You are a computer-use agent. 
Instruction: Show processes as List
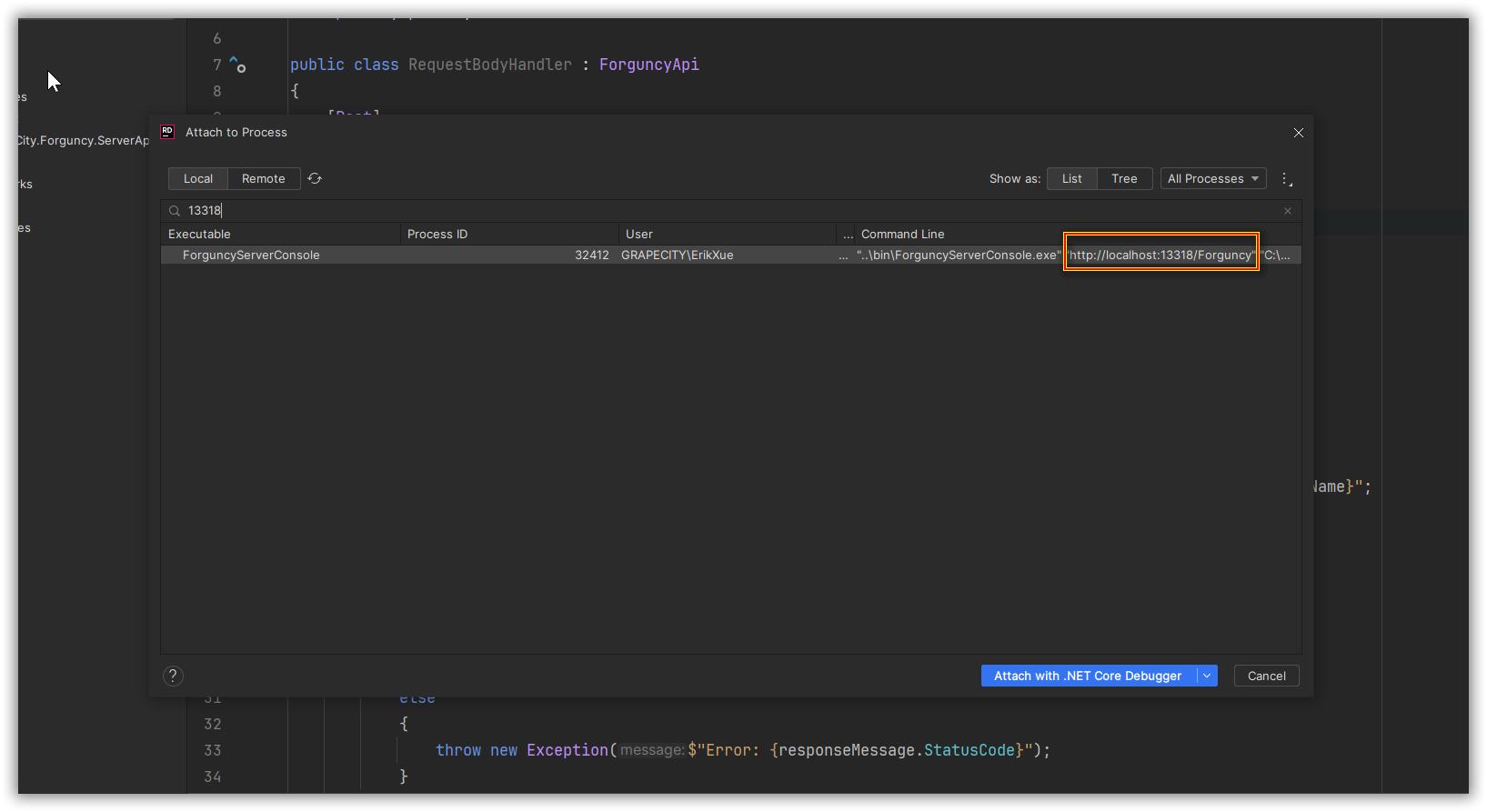1071,179
